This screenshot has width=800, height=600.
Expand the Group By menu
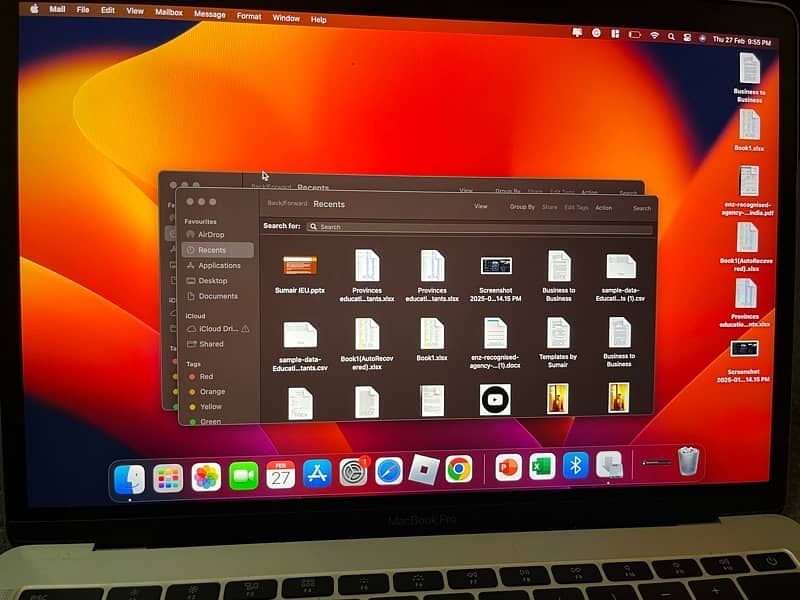[522, 207]
